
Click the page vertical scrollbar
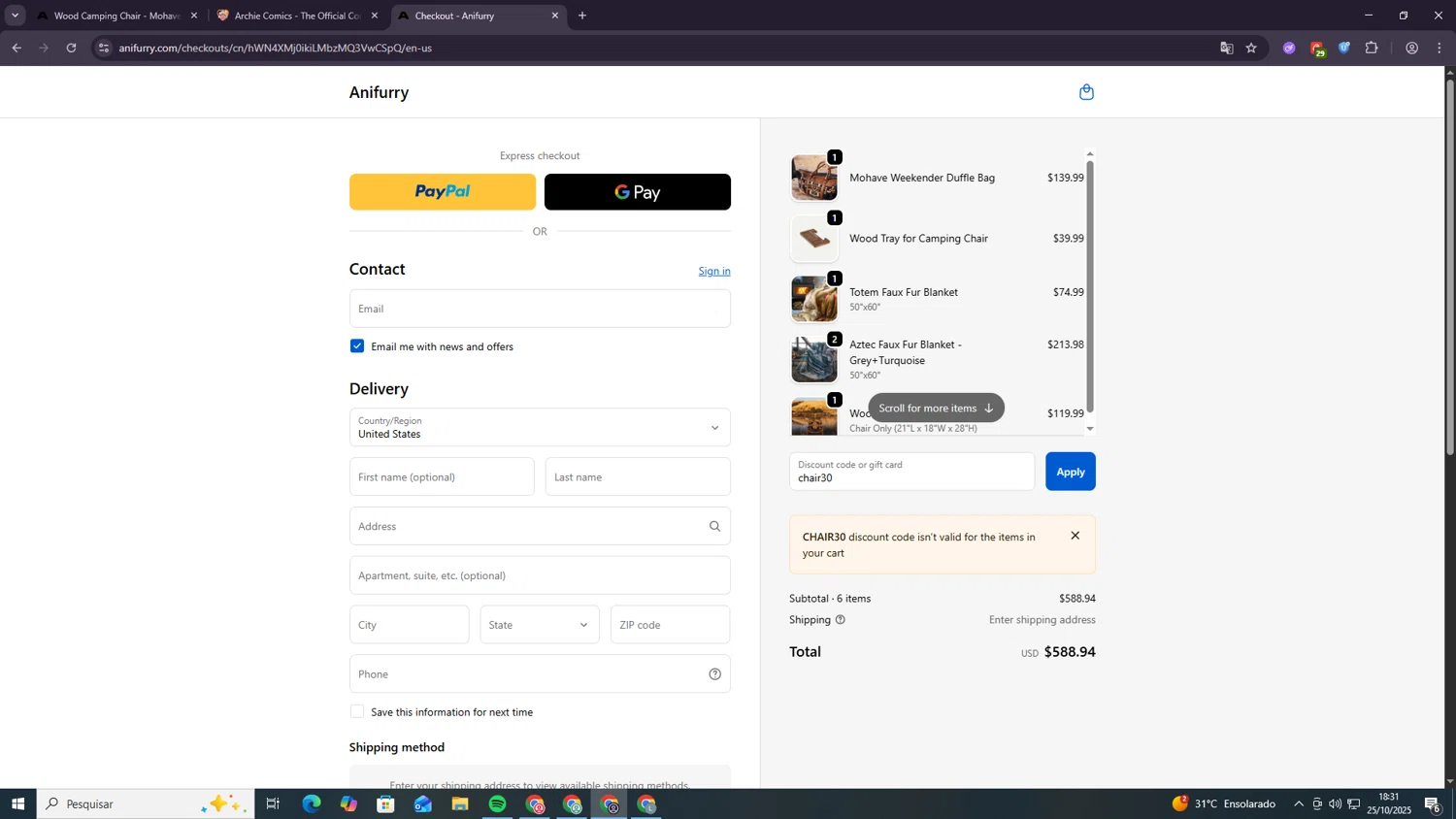pos(1450,267)
